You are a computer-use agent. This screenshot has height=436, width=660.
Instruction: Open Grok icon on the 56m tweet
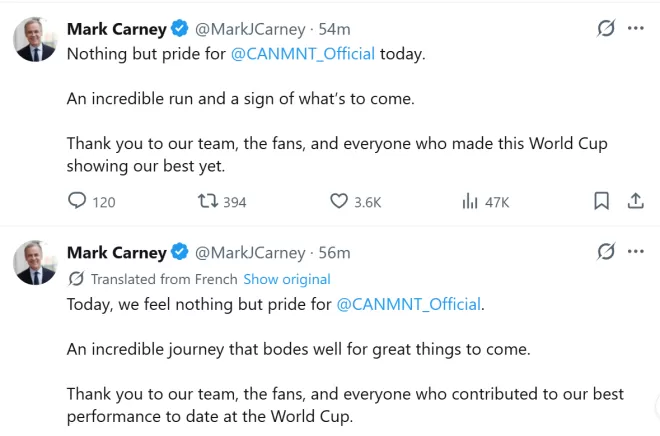pyautogui.click(x=606, y=252)
